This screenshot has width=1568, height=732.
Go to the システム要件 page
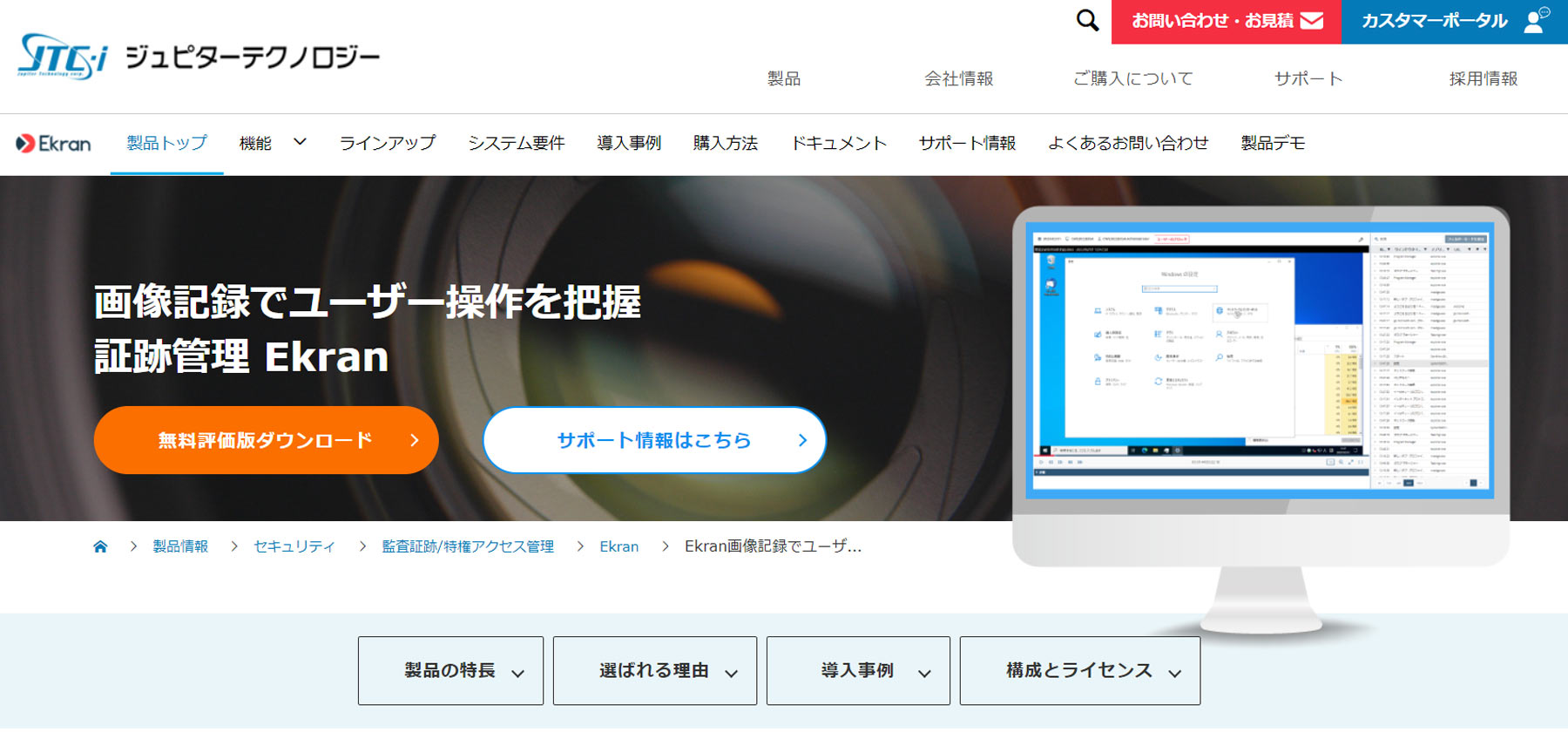click(517, 143)
